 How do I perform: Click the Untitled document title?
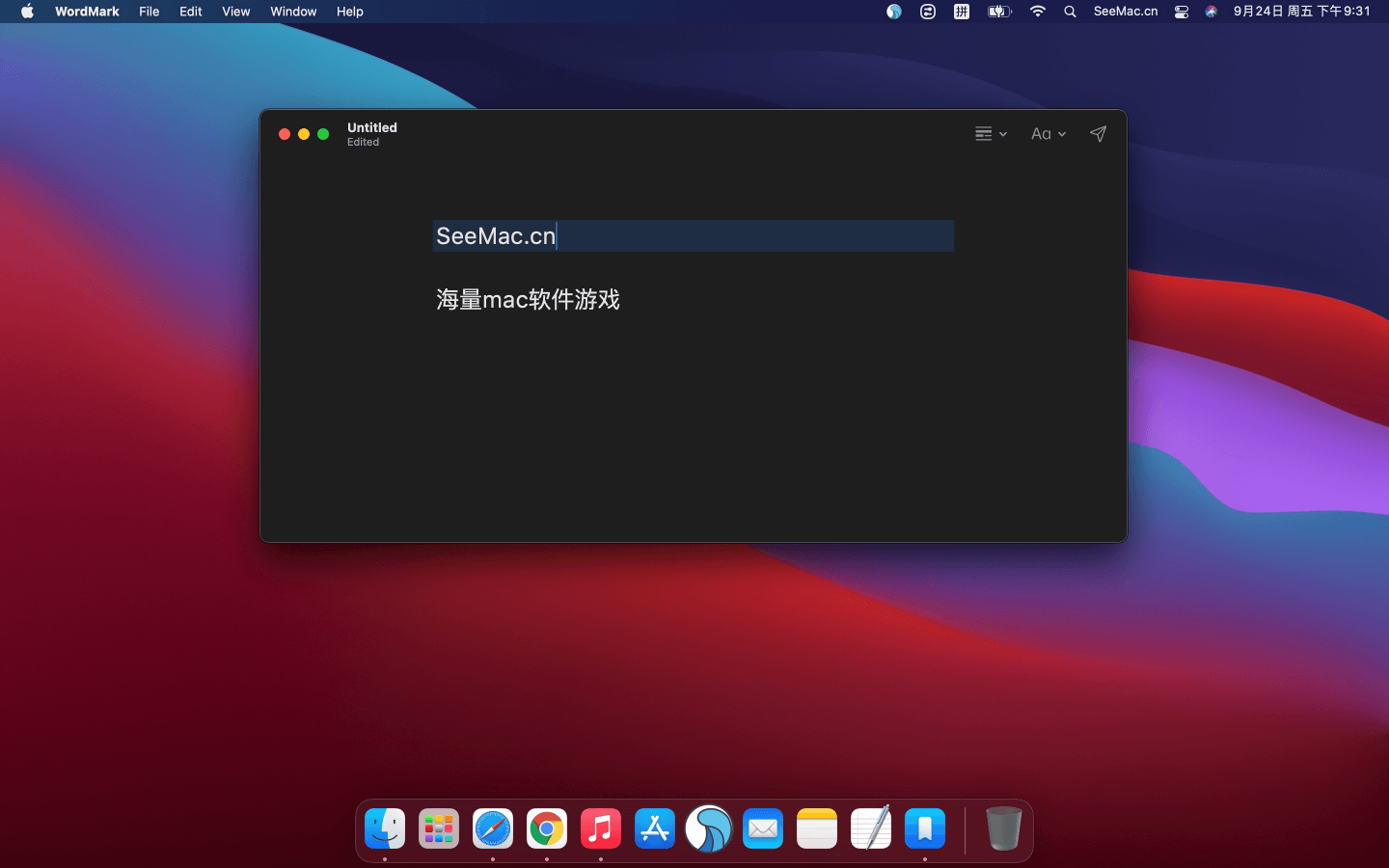(x=372, y=127)
